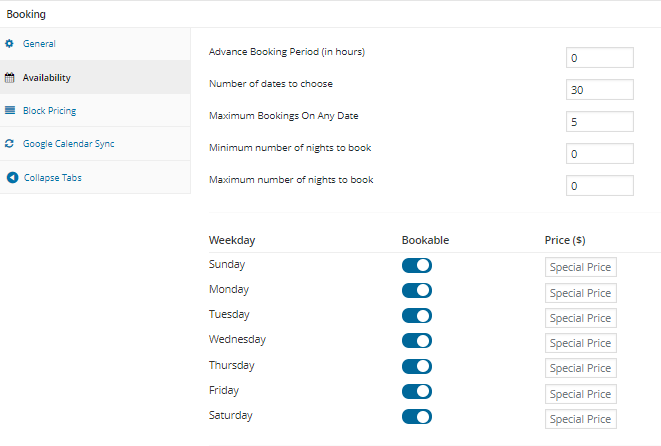Click the Collapse Tabs arrow icon
The width and height of the screenshot is (661, 446).
[11, 178]
